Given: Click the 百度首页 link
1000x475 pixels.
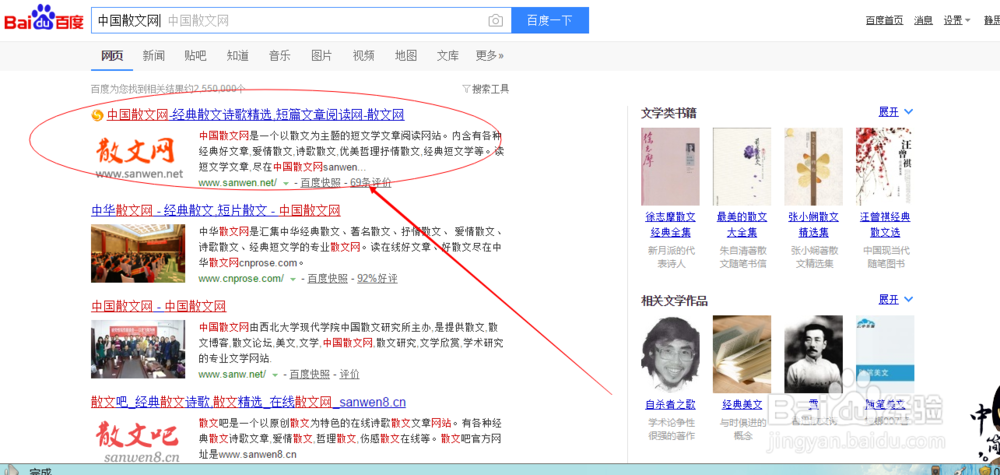Looking at the screenshot, I should click(x=884, y=20).
